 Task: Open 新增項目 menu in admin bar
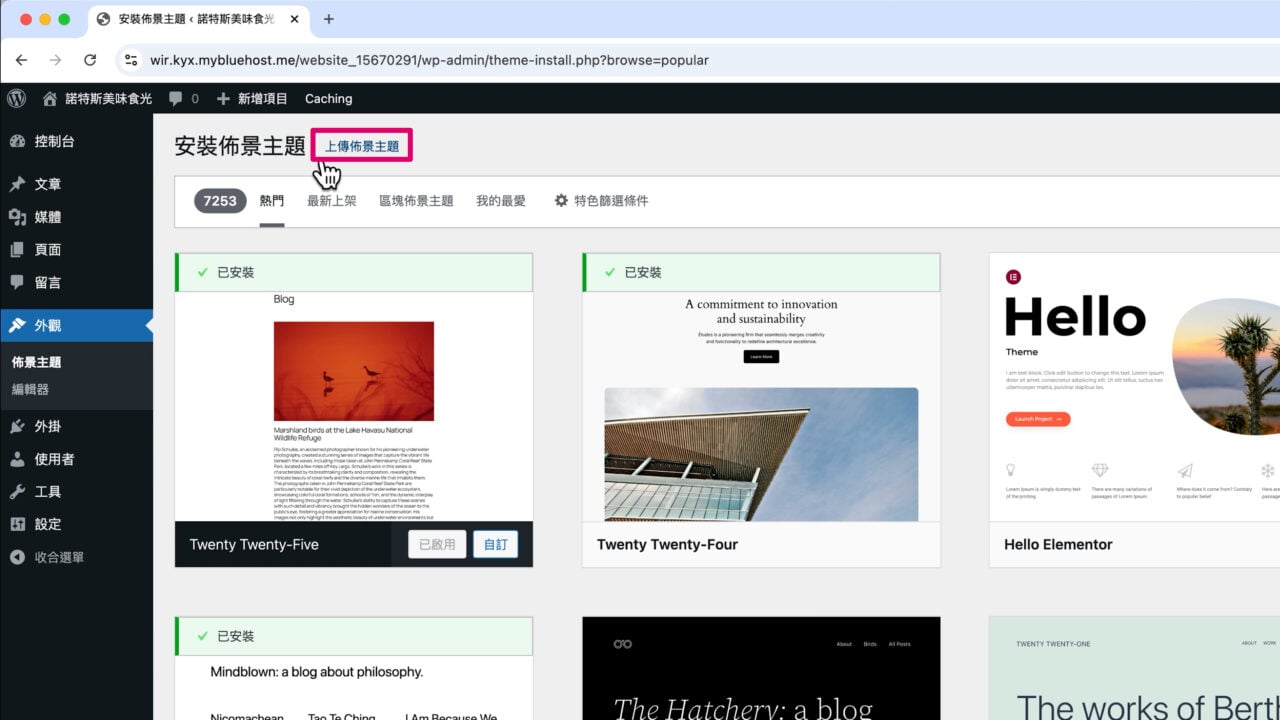[252, 98]
